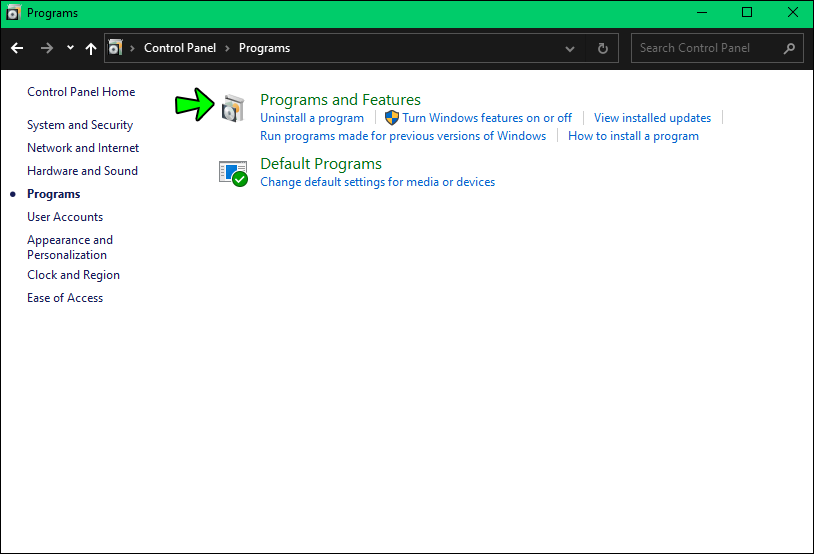Expand the address bar history dropdown
The image size is (814, 554).
click(570, 49)
